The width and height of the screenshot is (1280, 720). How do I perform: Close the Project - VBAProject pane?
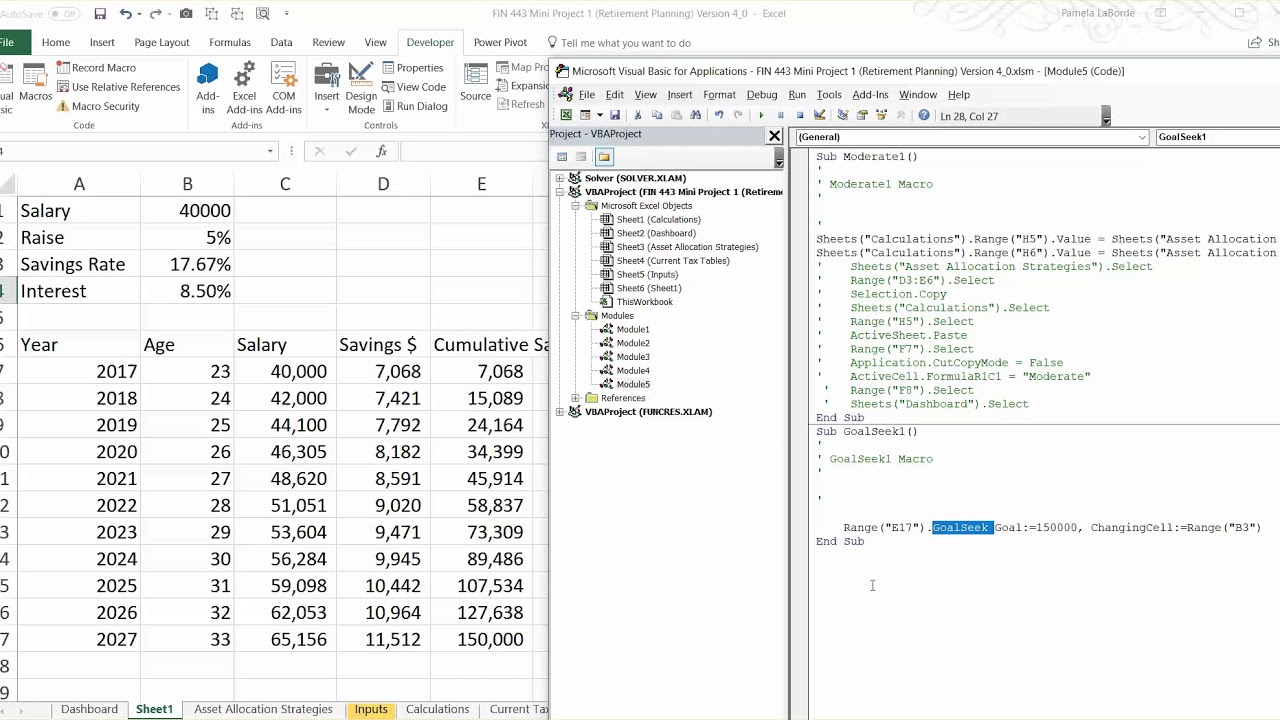774,135
